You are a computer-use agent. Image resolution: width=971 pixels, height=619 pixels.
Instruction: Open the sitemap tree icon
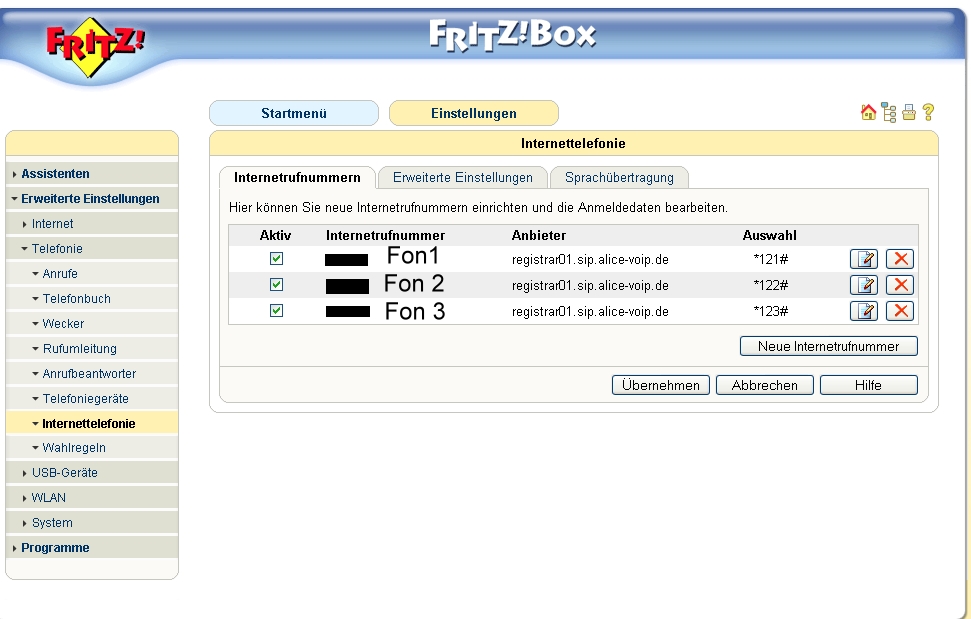point(889,113)
